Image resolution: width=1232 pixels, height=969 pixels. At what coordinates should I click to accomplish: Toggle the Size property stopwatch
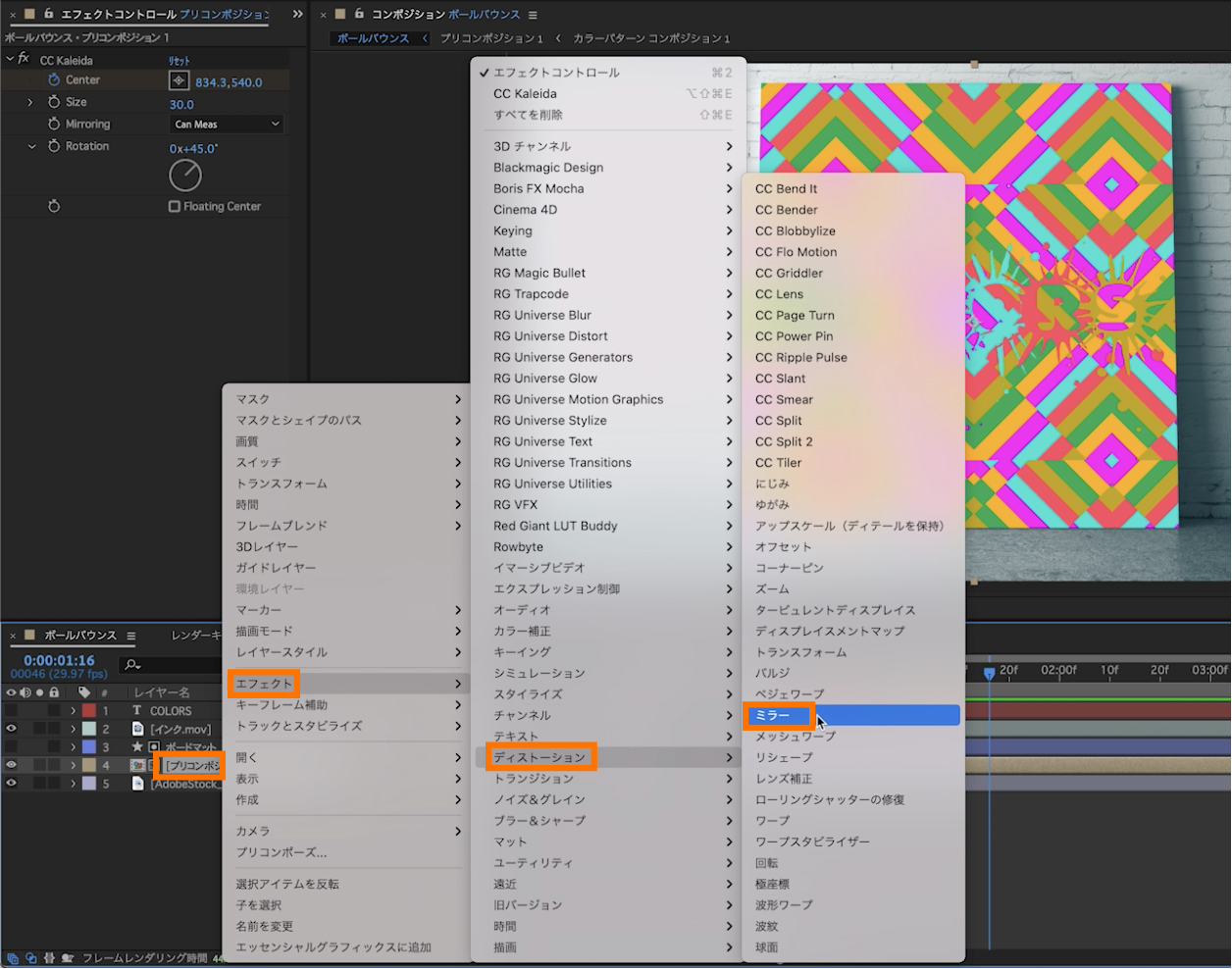(x=54, y=102)
